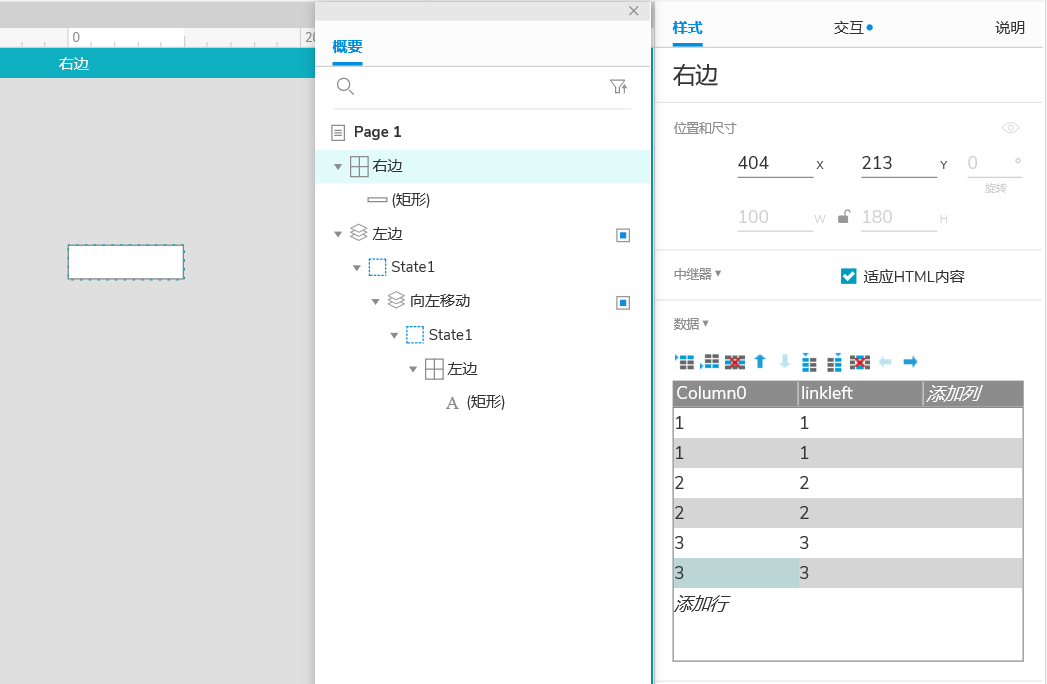Viewport: 1047px width, 684px height.
Task: Click the text icon beside the nested (矩形)
Action: coord(452,403)
